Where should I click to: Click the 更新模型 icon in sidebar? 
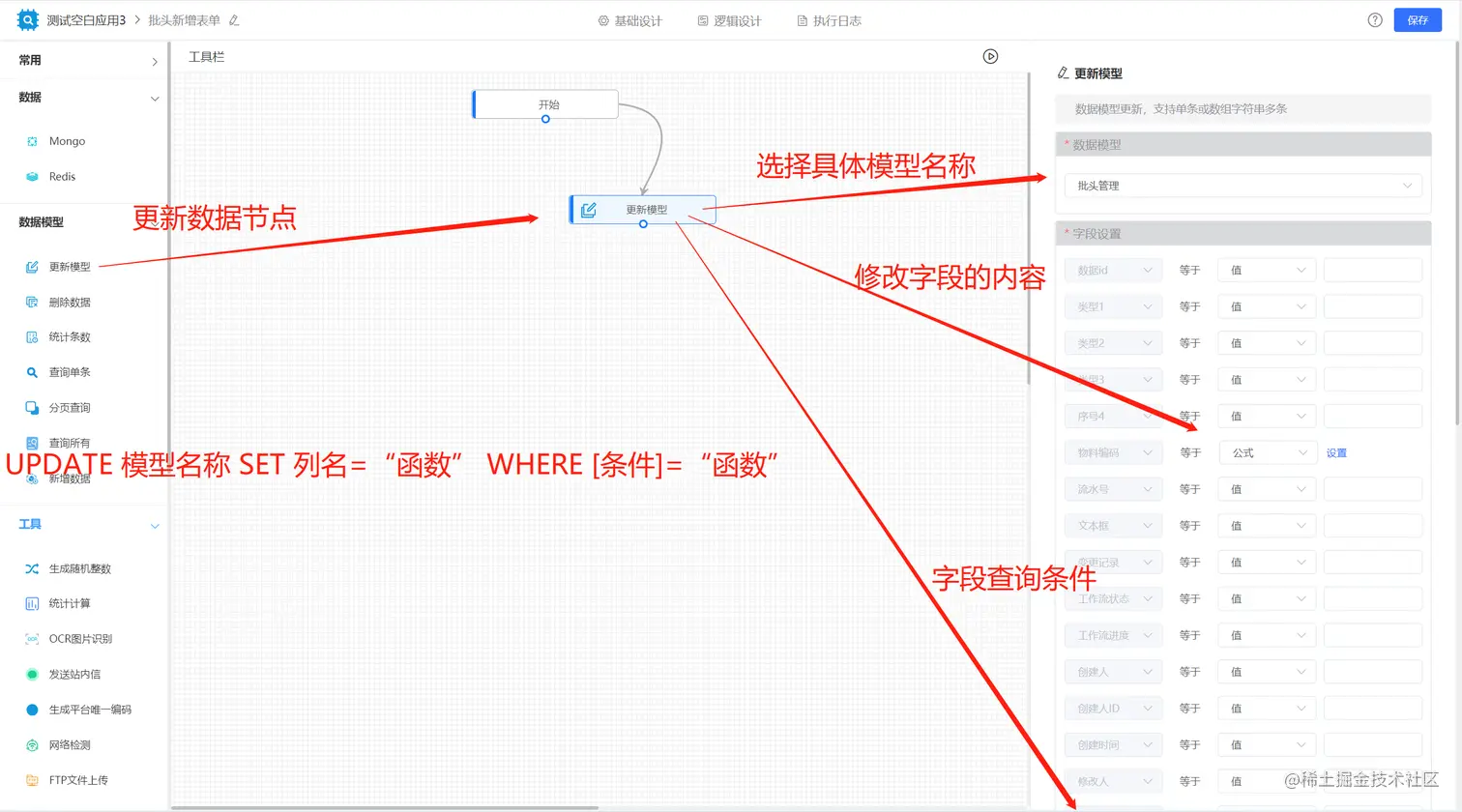coord(32,267)
